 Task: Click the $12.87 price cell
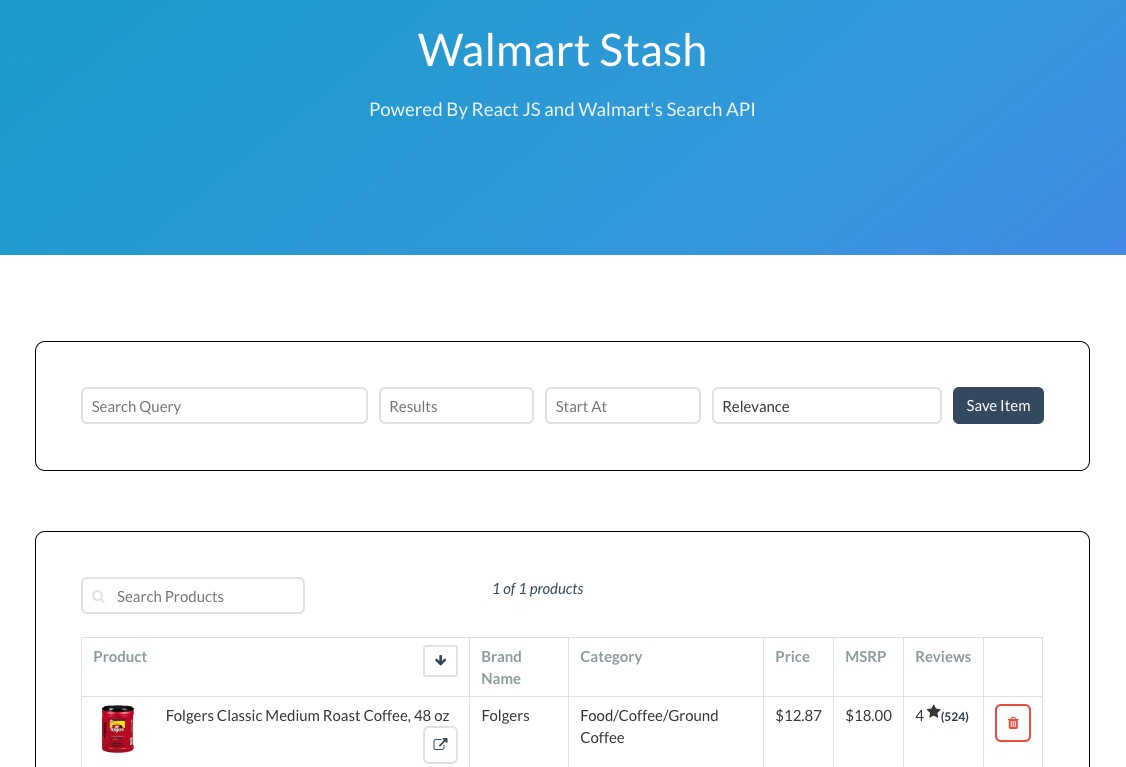(799, 715)
